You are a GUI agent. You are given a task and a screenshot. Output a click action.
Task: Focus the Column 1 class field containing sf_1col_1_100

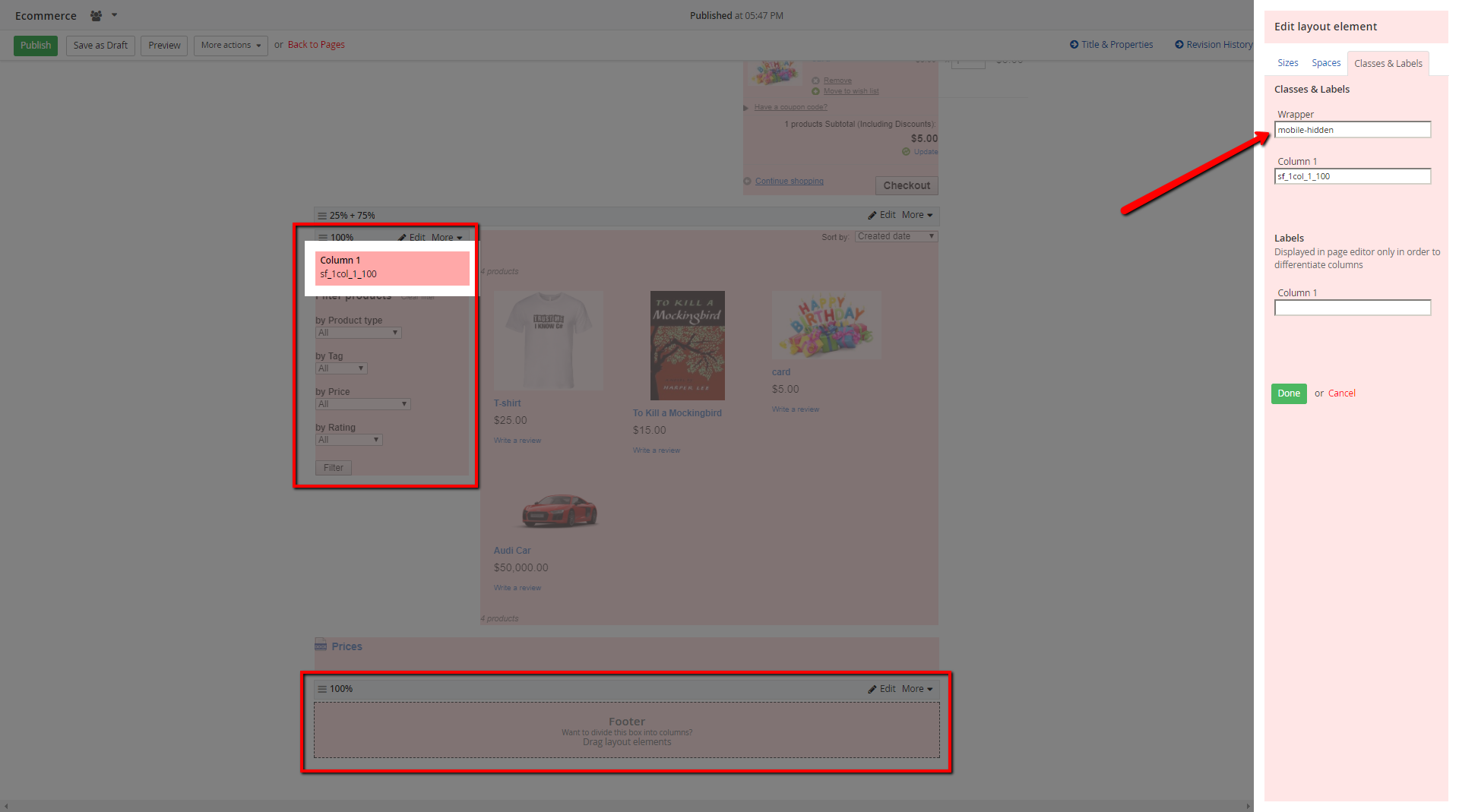[1353, 176]
